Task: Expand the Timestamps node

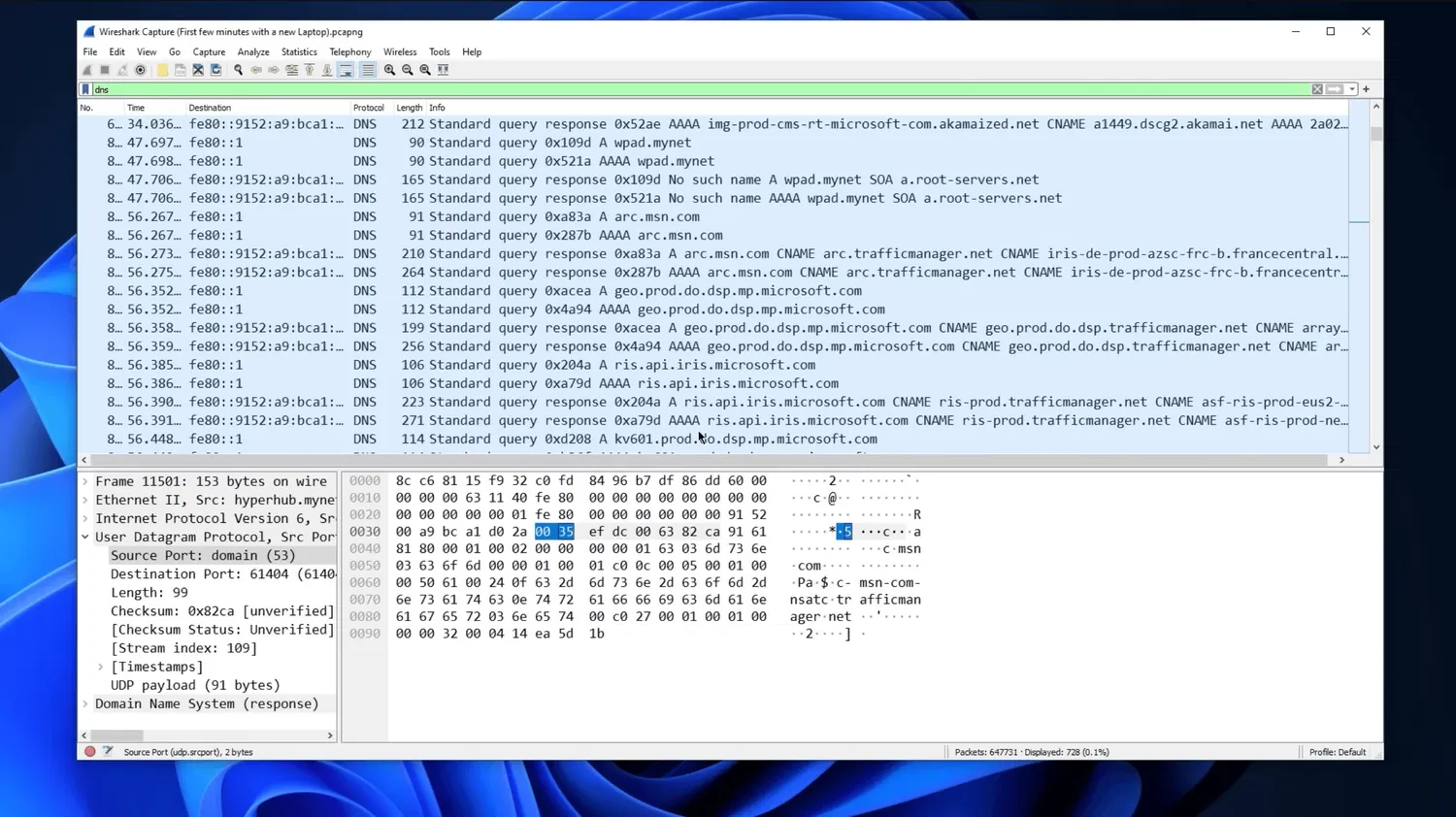Action: click(x=101, y=667)
